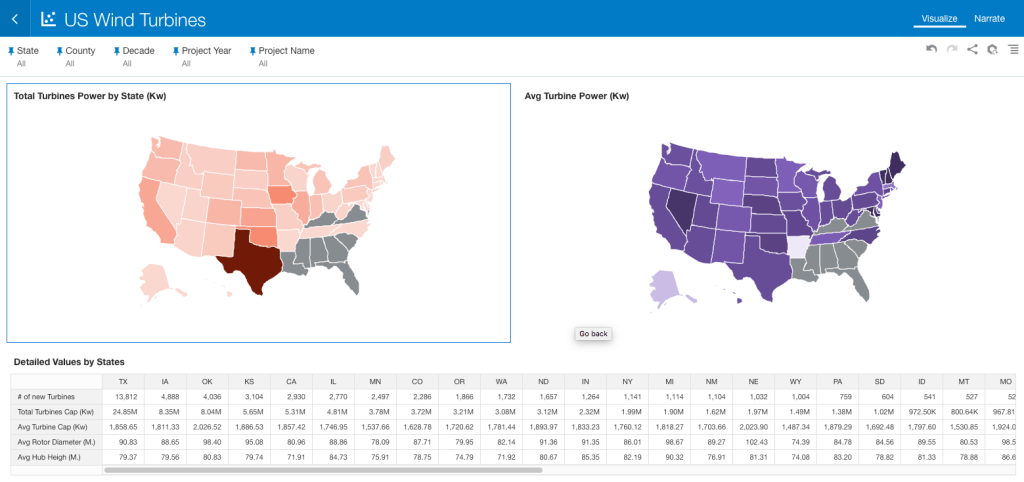Select the Visualize tab

[939, 19]
